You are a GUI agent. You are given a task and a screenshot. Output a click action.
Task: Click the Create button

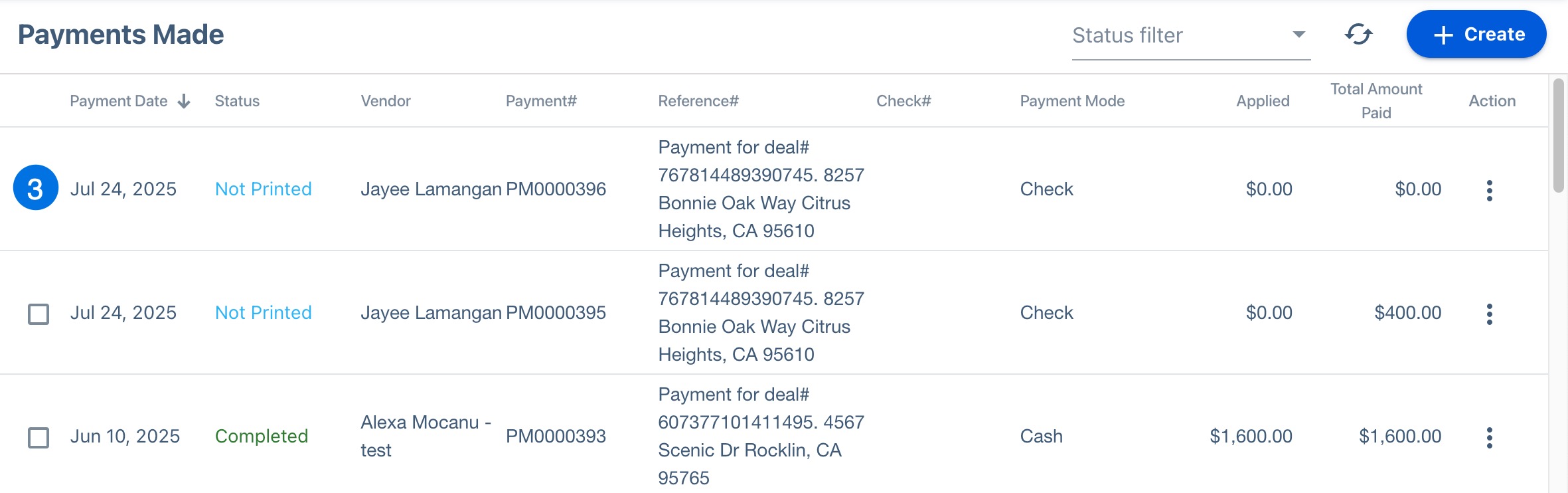point(1476,35)
